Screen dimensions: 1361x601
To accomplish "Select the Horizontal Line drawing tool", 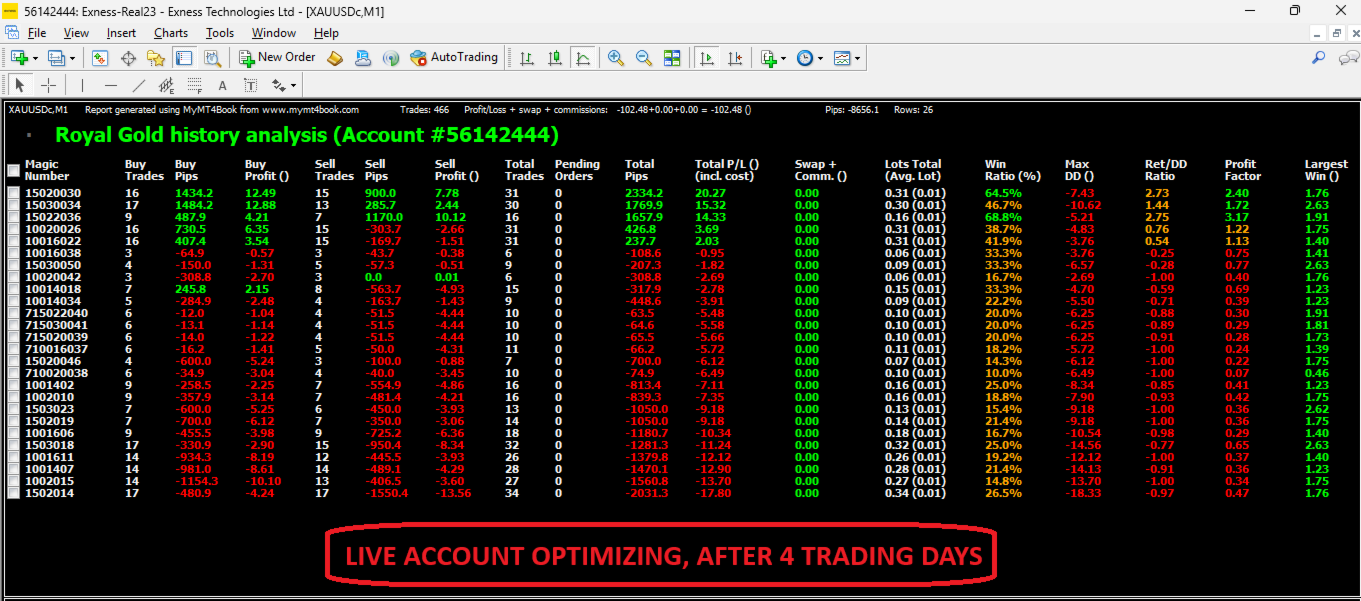I will coord(111,85).
